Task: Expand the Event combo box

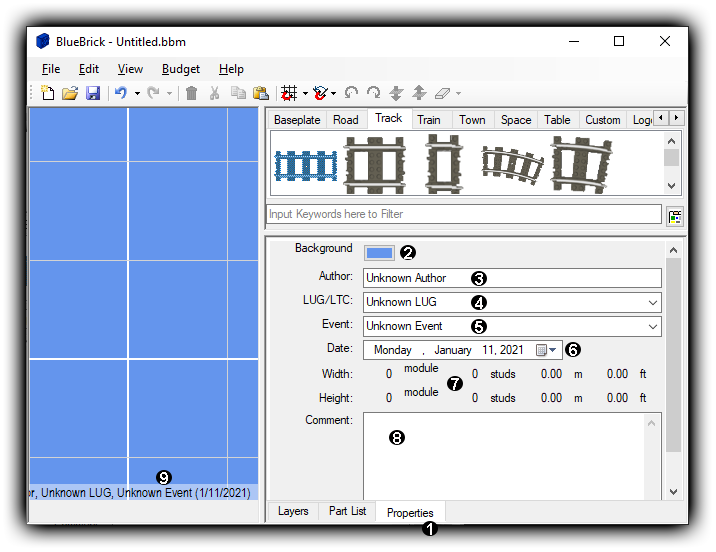Action: (653, 327)
